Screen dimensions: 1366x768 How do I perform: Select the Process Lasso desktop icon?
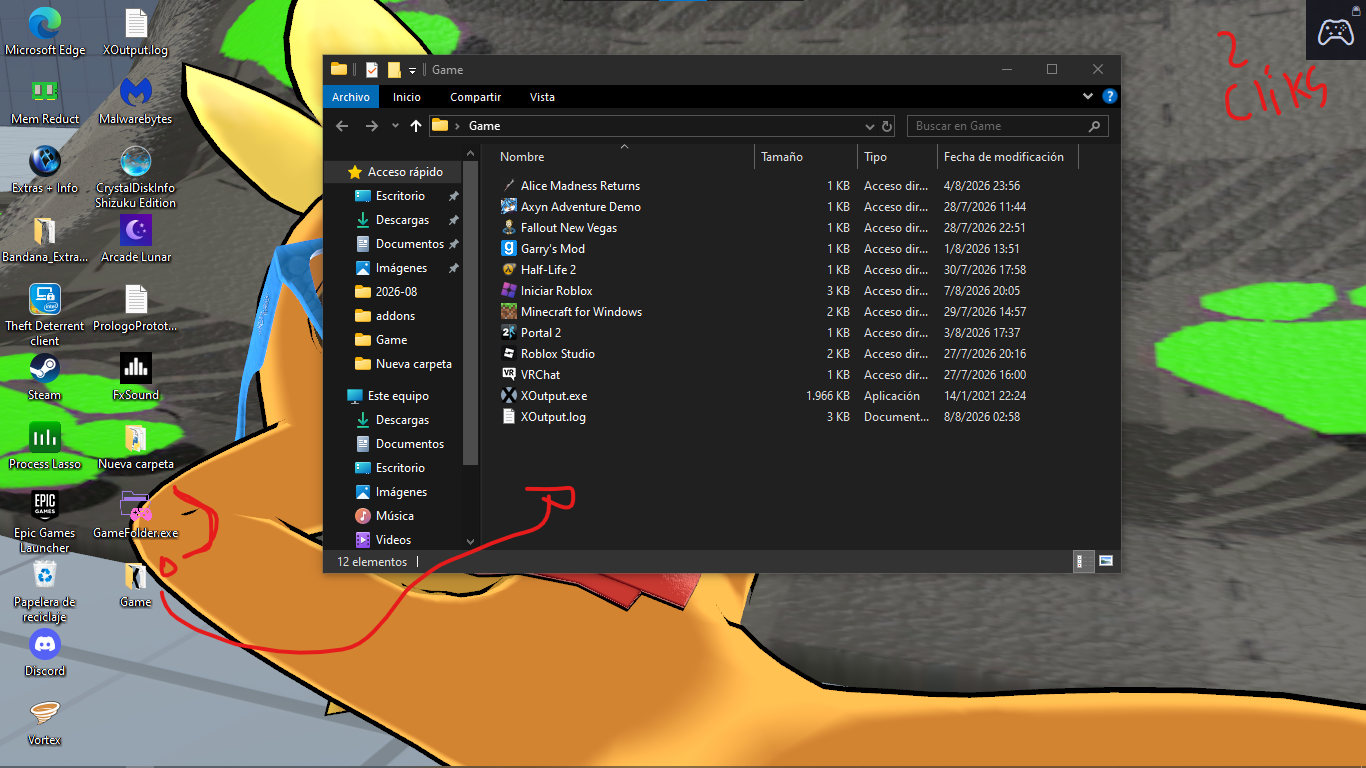(45, 446)
